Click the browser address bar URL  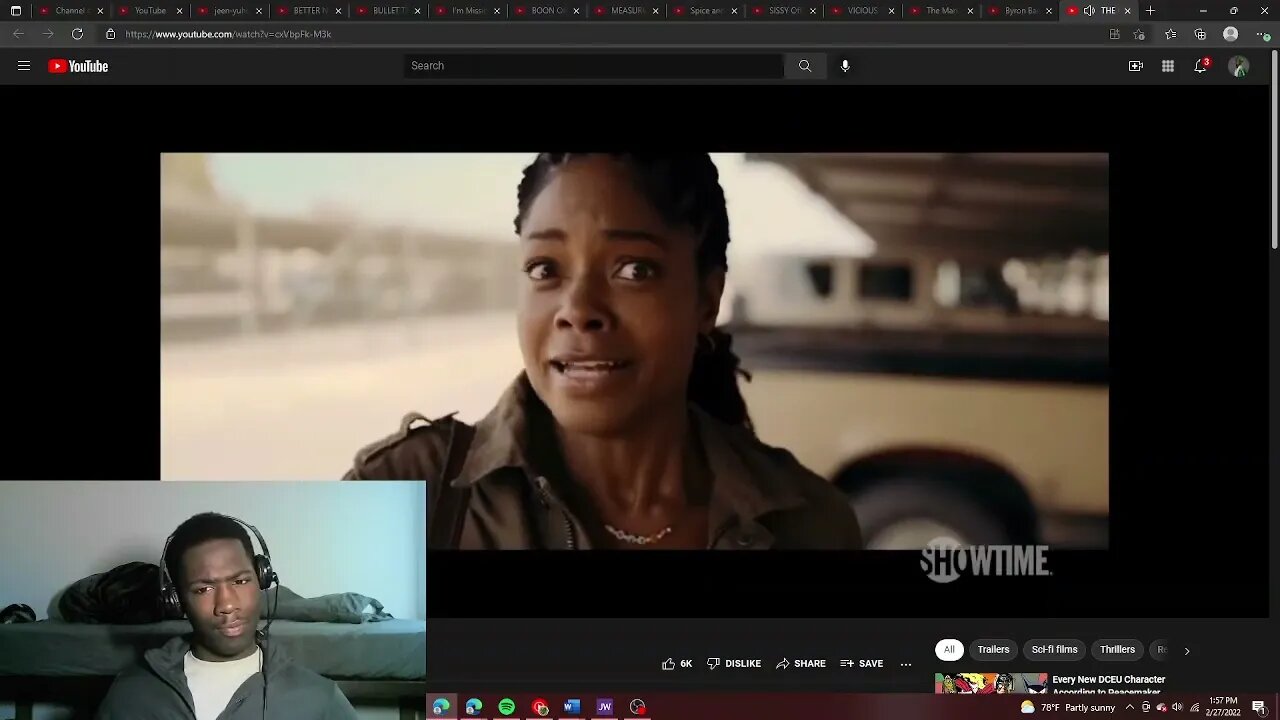tap(228, 34)
